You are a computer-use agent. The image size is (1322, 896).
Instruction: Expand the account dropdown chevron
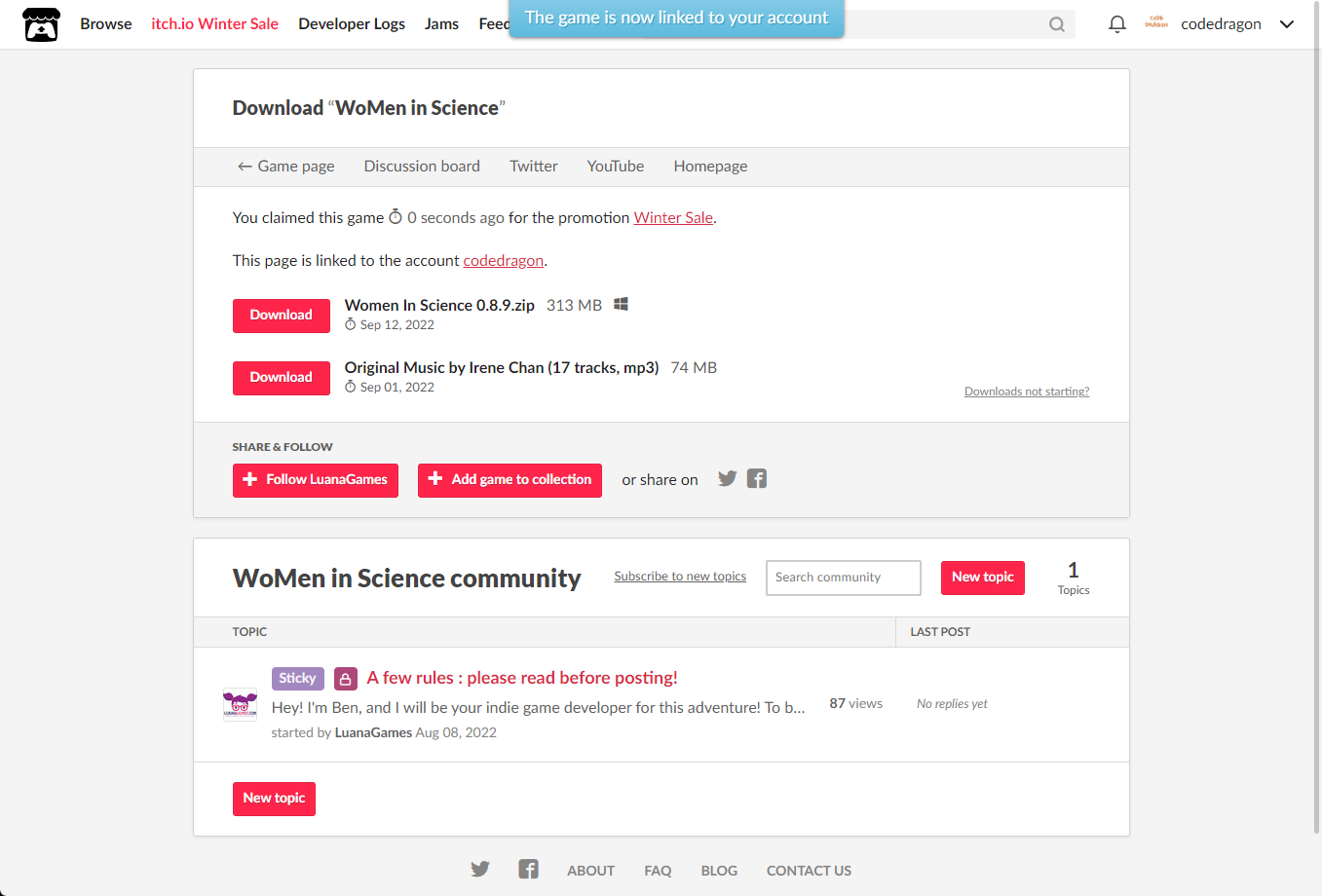[1287, 24]
